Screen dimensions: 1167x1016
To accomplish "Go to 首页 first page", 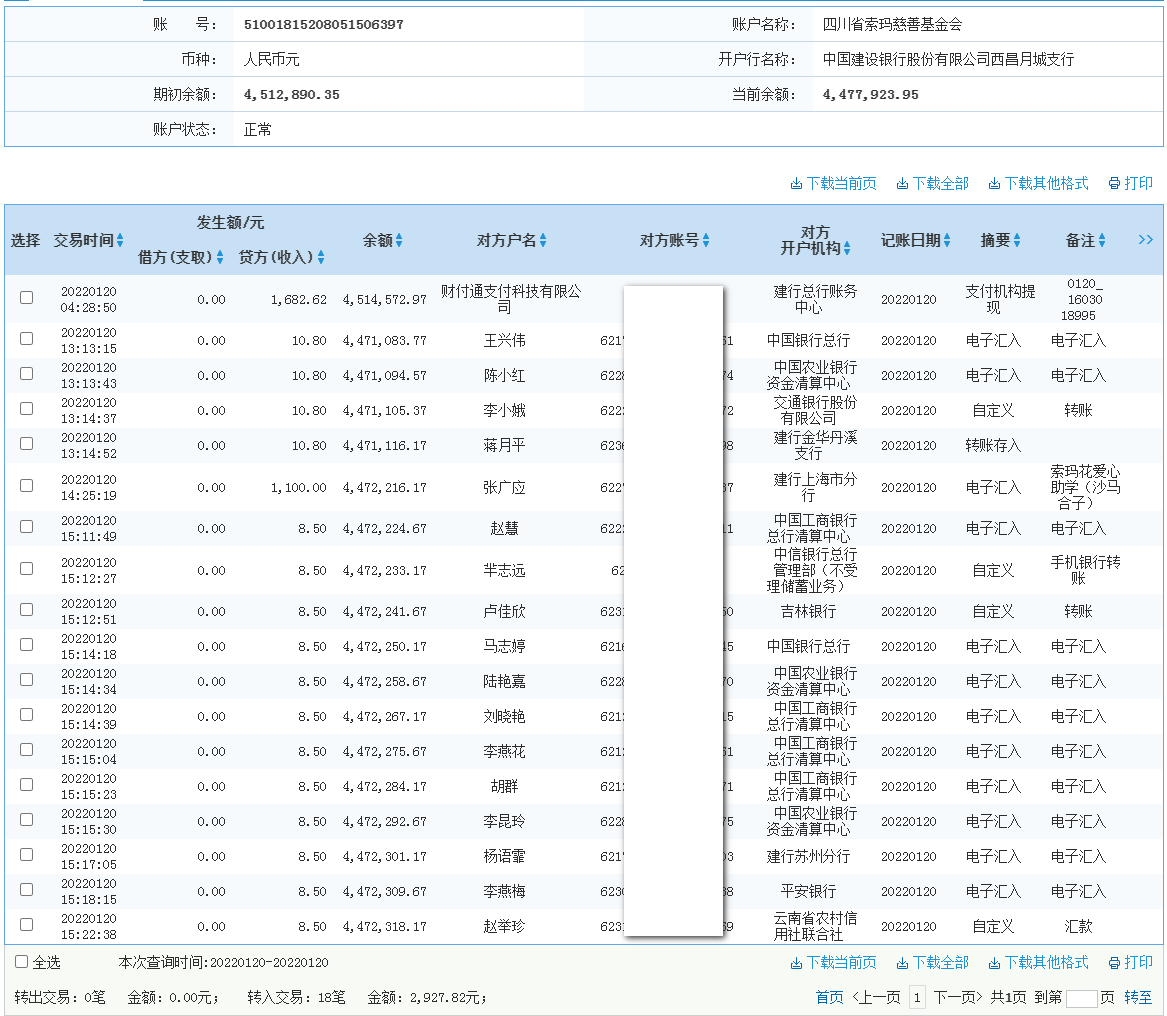I will coord(829,997).
